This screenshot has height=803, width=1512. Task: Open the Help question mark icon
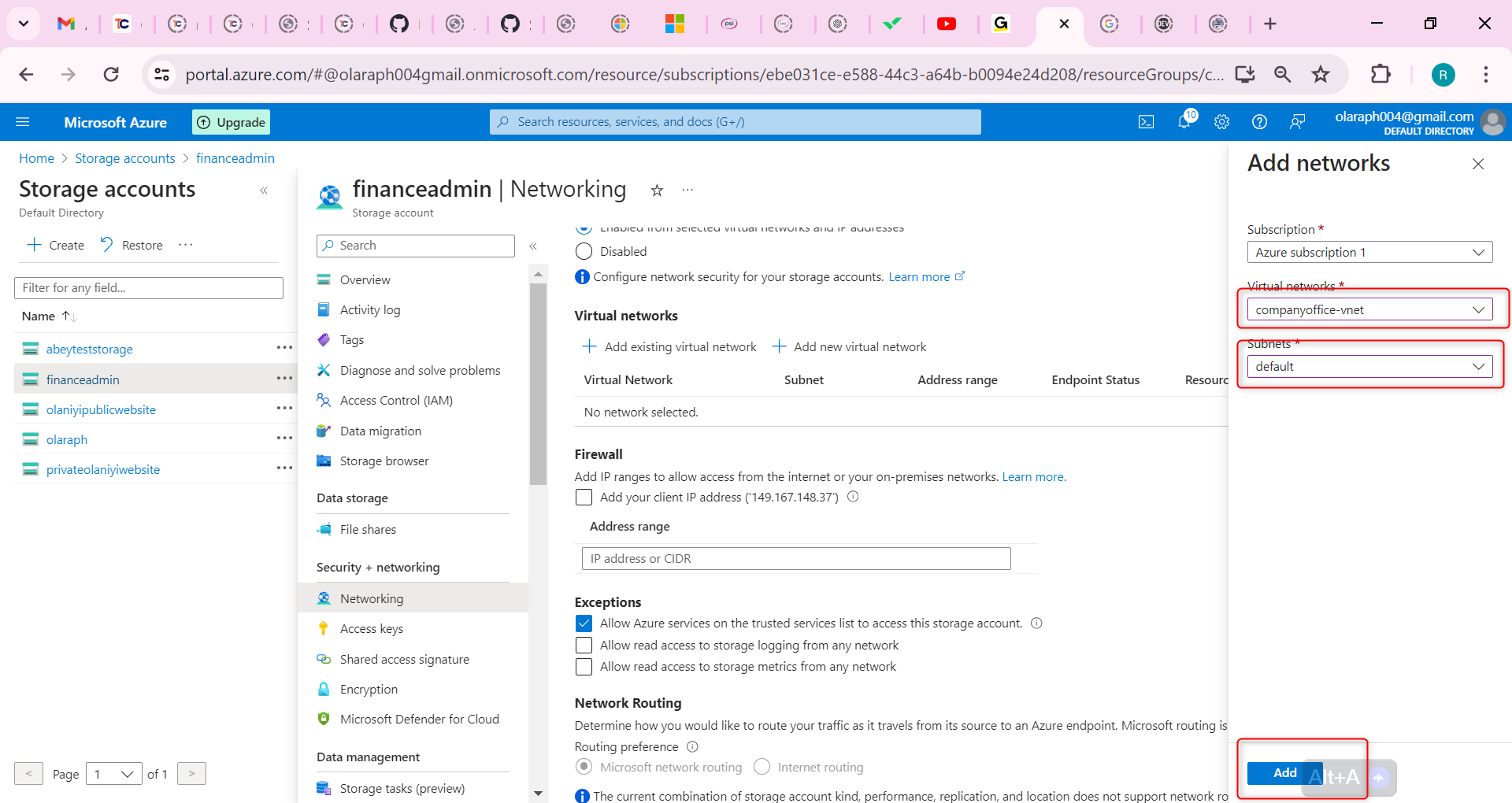[x=1259, y=121]
